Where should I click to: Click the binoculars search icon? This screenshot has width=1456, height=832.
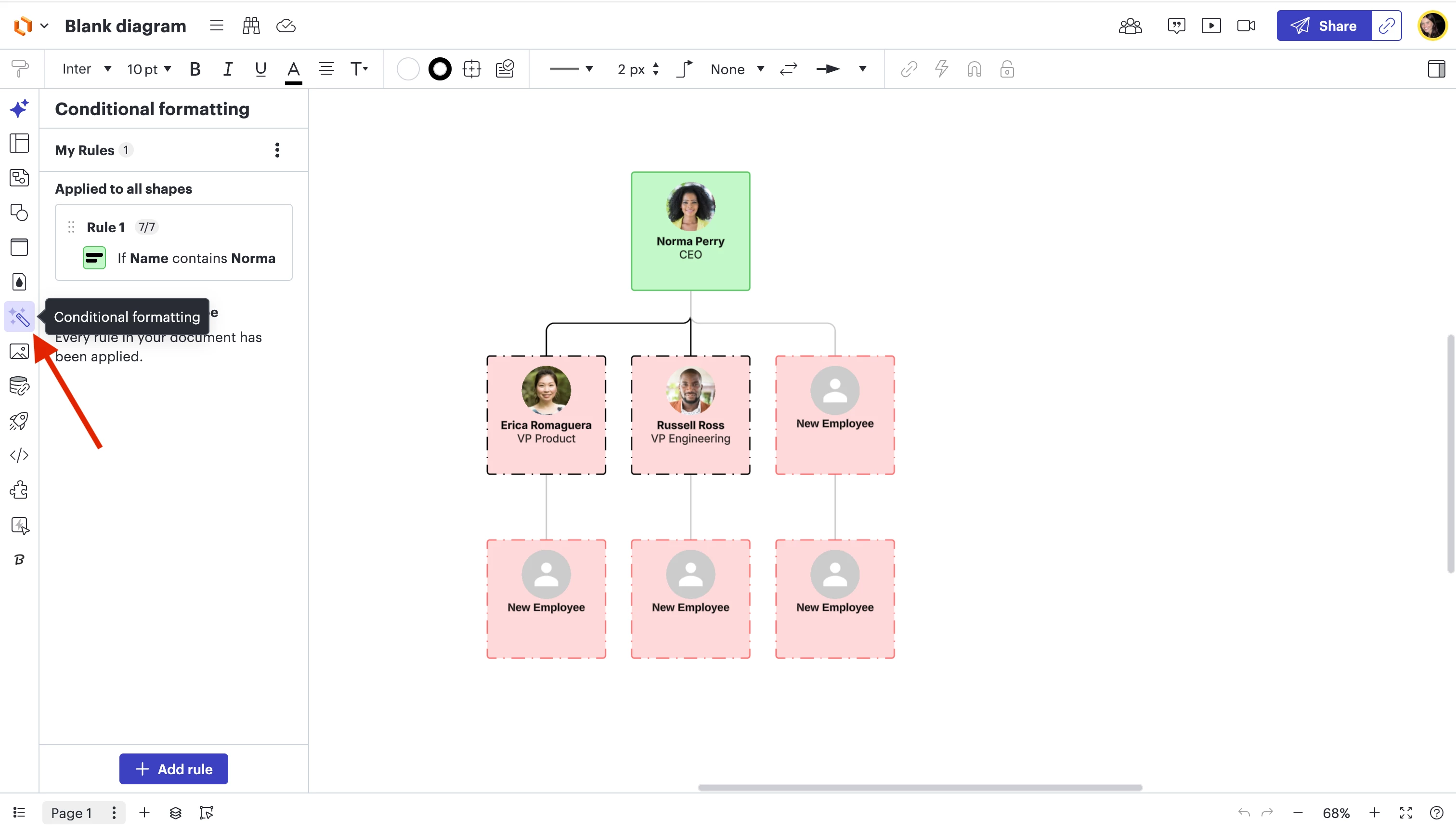click(251, 26)
